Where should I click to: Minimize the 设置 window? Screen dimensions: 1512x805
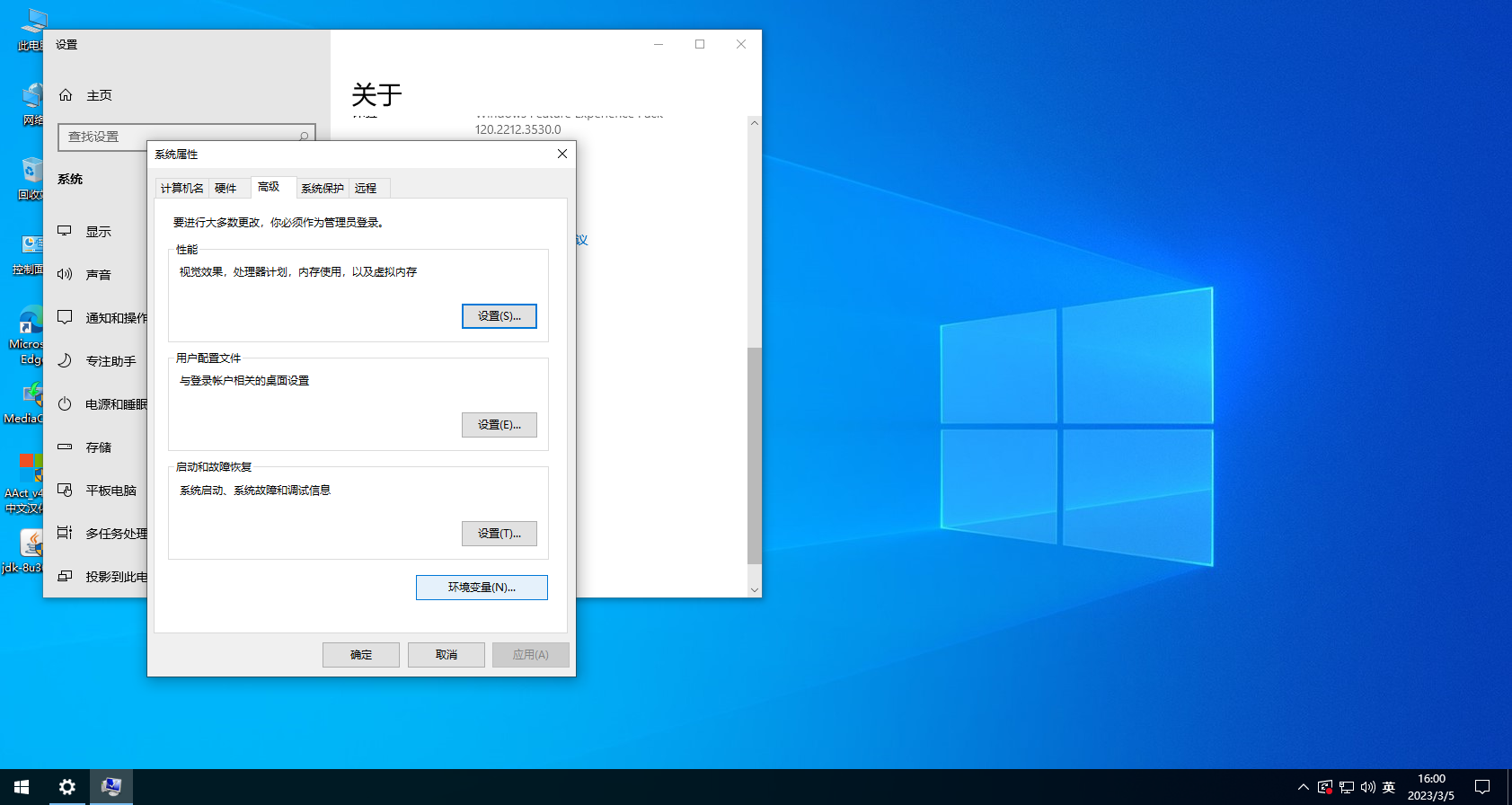click(659, 44)
